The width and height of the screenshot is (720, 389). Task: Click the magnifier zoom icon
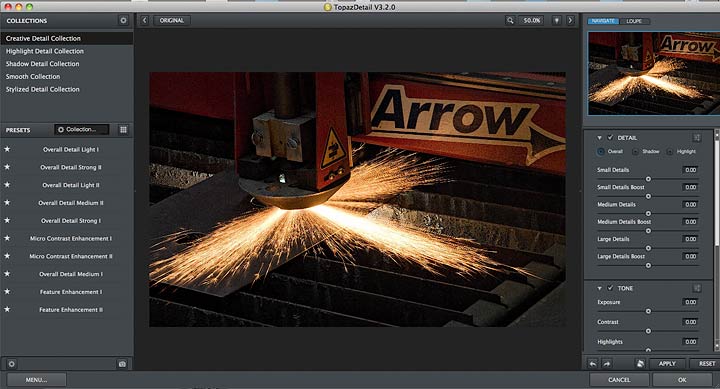[510, 21]
